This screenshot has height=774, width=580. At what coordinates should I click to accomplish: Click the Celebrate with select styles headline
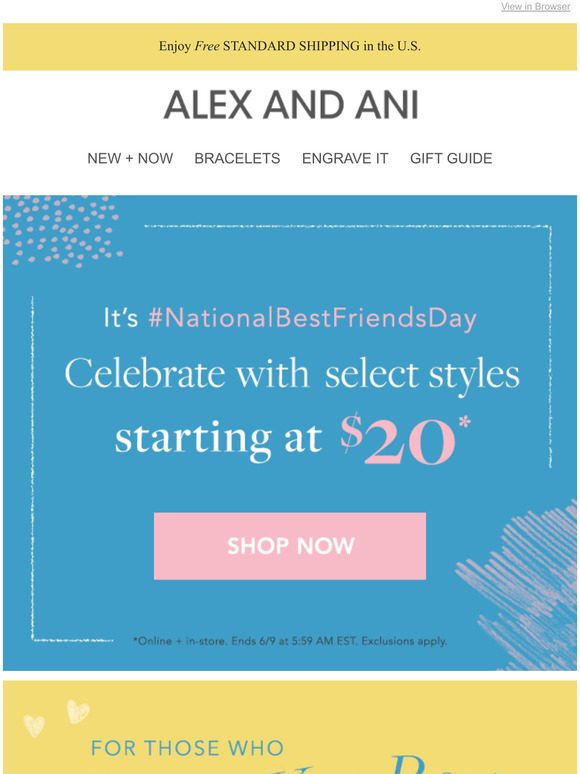(292, 375)
